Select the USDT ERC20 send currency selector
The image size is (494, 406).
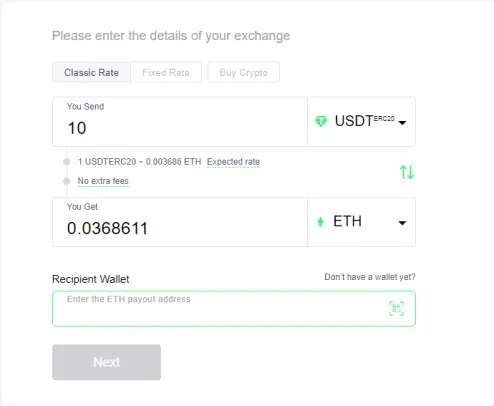(x=361, y=122)
